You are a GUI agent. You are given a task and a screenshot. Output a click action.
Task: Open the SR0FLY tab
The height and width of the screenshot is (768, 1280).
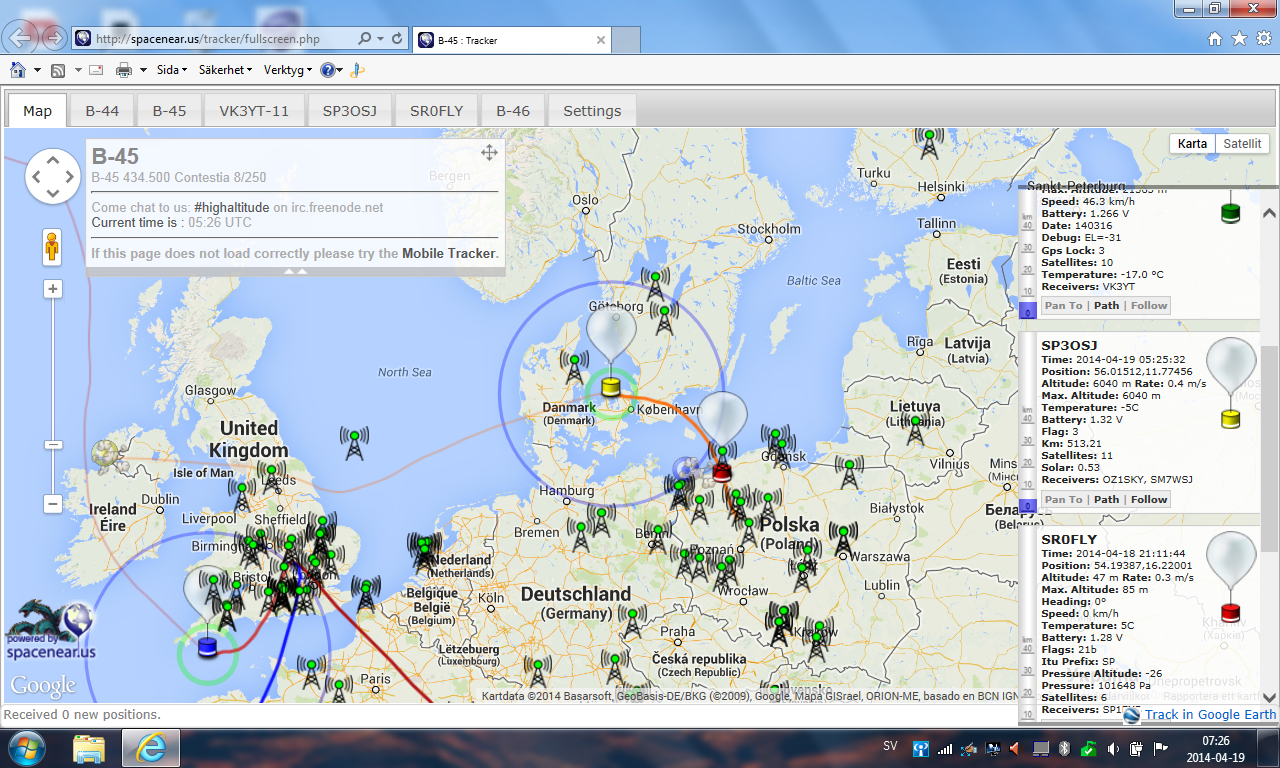pyautogui.click(x=437, y=111)
